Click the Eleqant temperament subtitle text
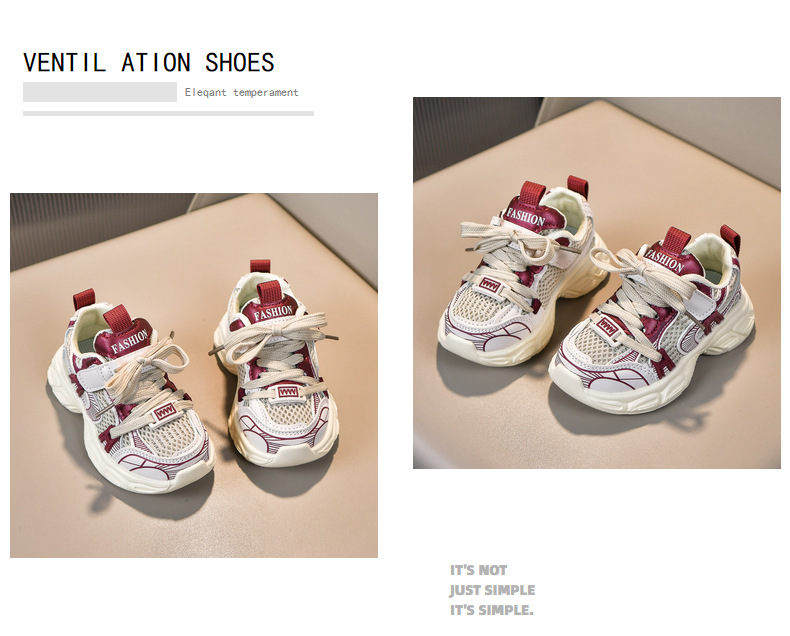790x636 pixels. click(x=241, y=93)
